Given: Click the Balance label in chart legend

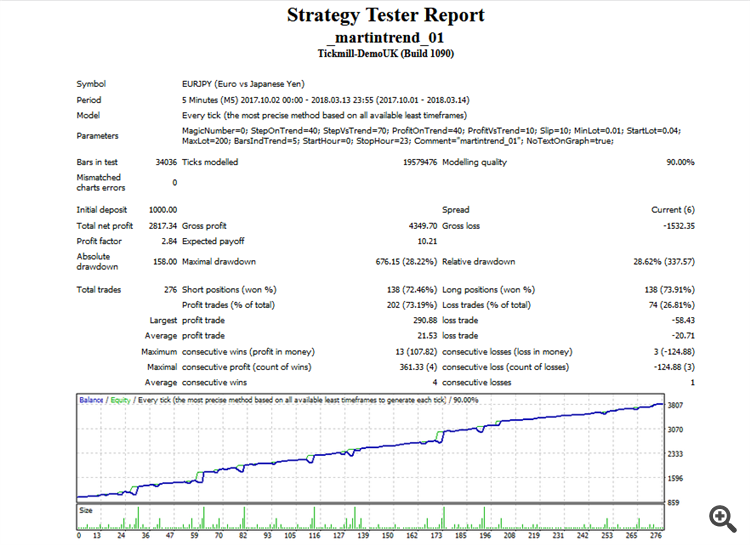Looking at the screenshot, I should tap(91, 400).
